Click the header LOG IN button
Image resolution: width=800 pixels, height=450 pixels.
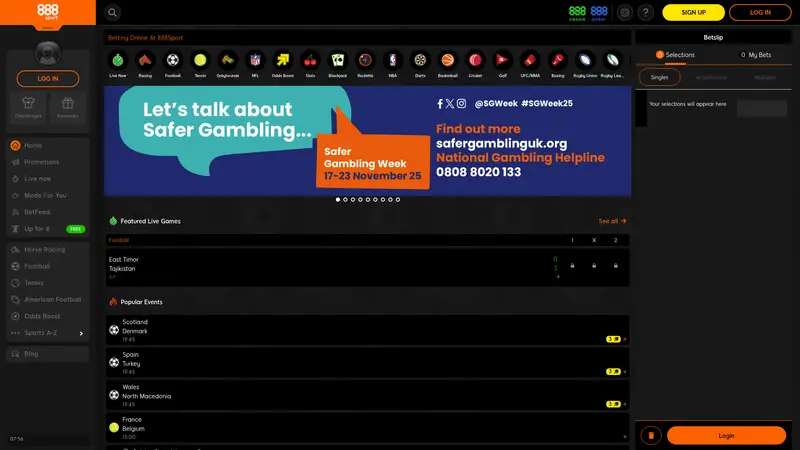[x=760, y=12]
